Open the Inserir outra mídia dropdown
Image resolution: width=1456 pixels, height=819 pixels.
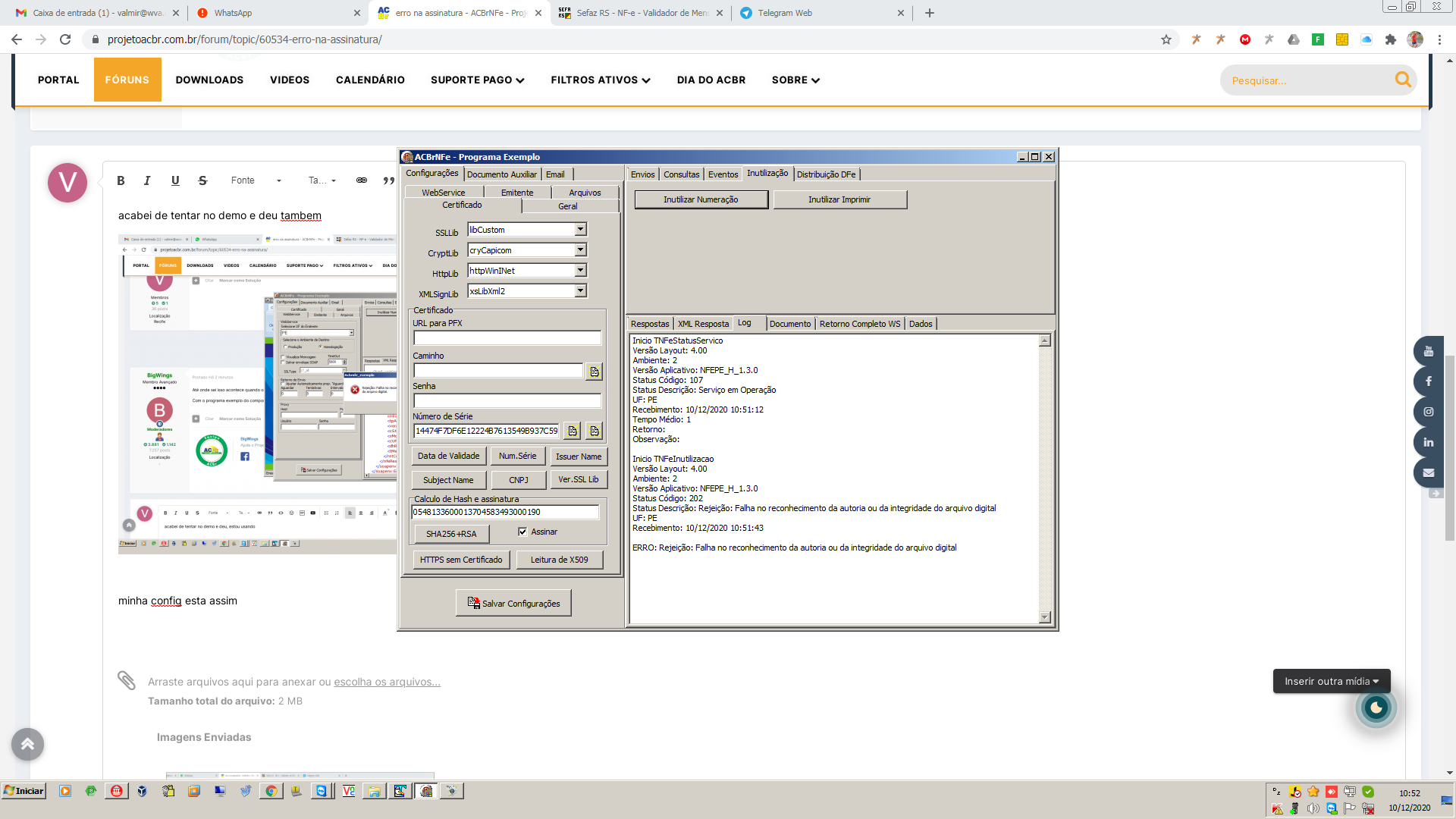coord(1332,681)
